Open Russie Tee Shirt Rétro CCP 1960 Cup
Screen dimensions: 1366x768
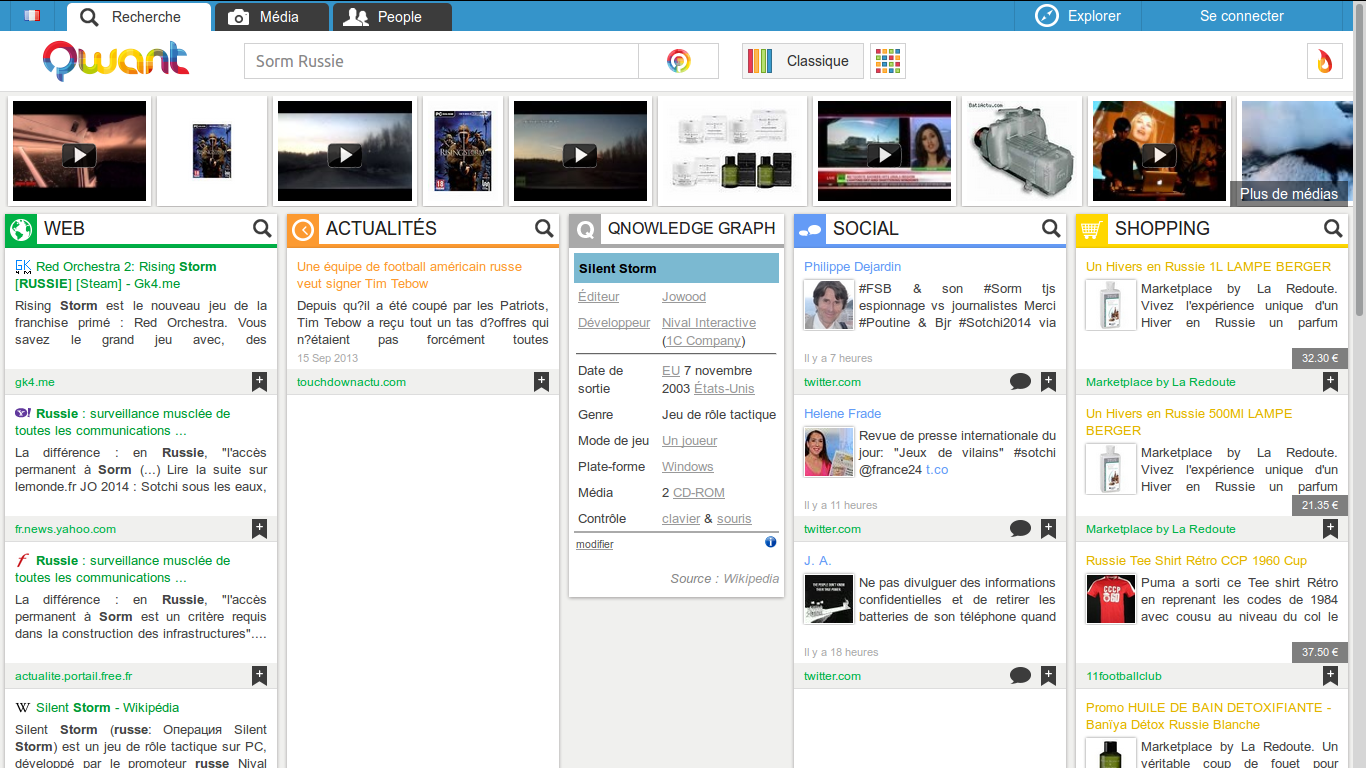1196,561
